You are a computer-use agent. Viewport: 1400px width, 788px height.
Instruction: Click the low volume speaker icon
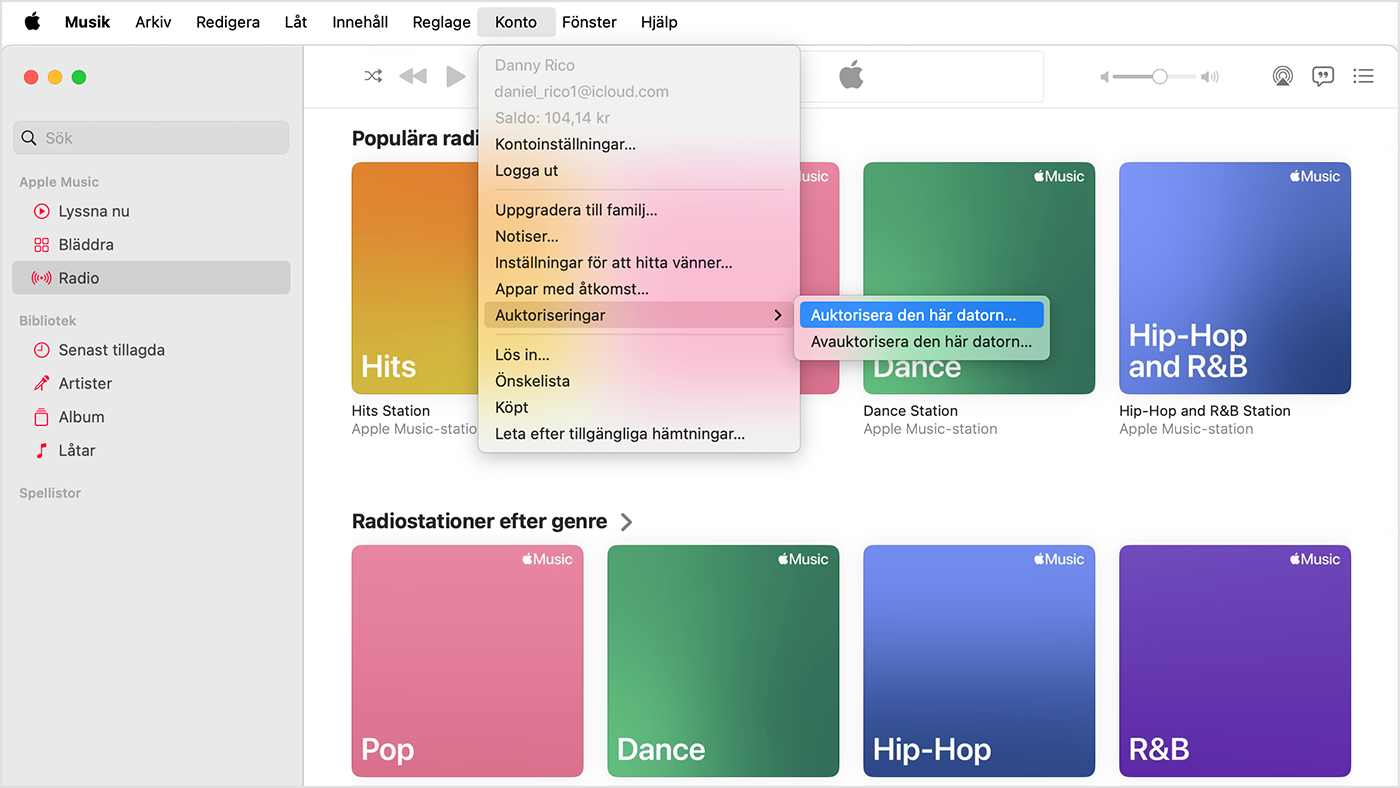point(1105,77)
